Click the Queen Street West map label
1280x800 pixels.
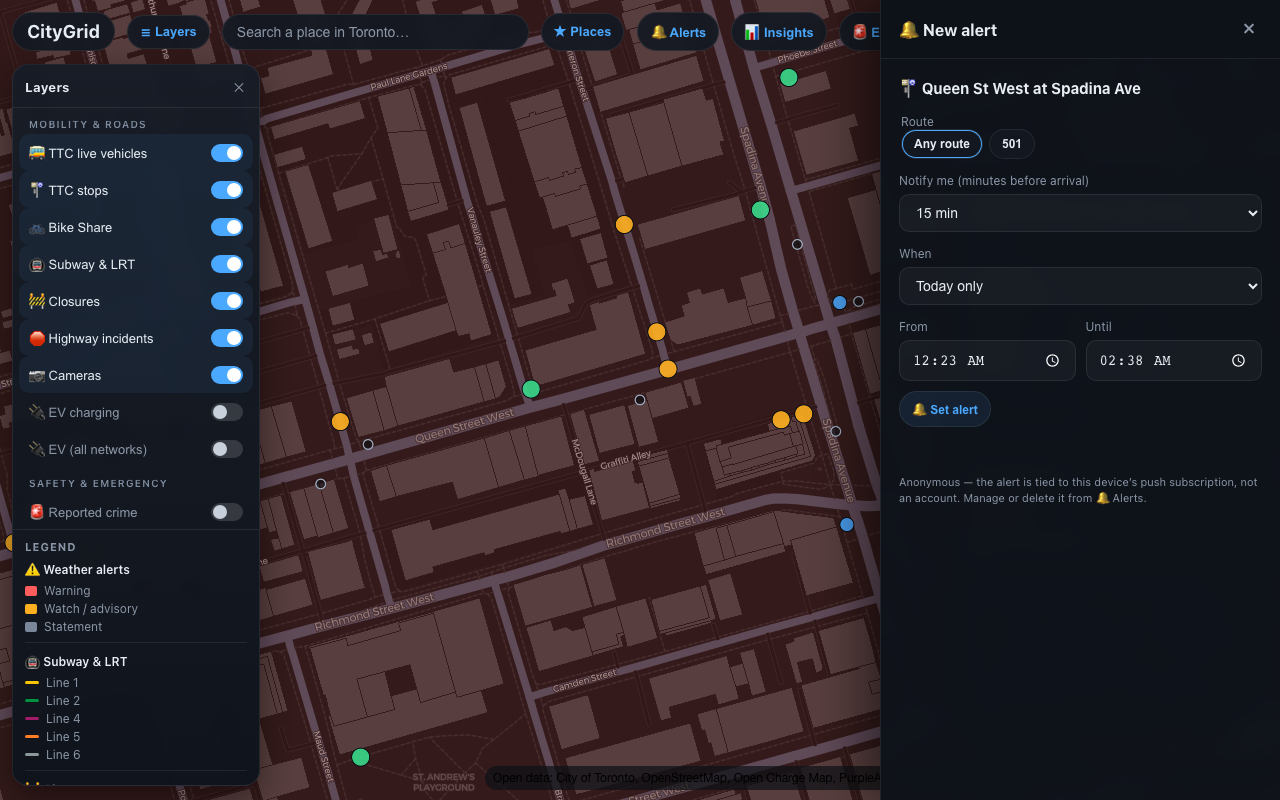(465, 426)
